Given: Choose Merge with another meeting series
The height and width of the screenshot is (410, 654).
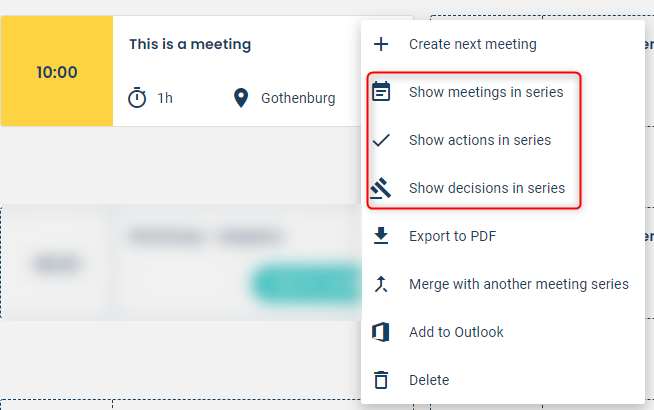Looking at the screenshot, I should coord(519,284).
